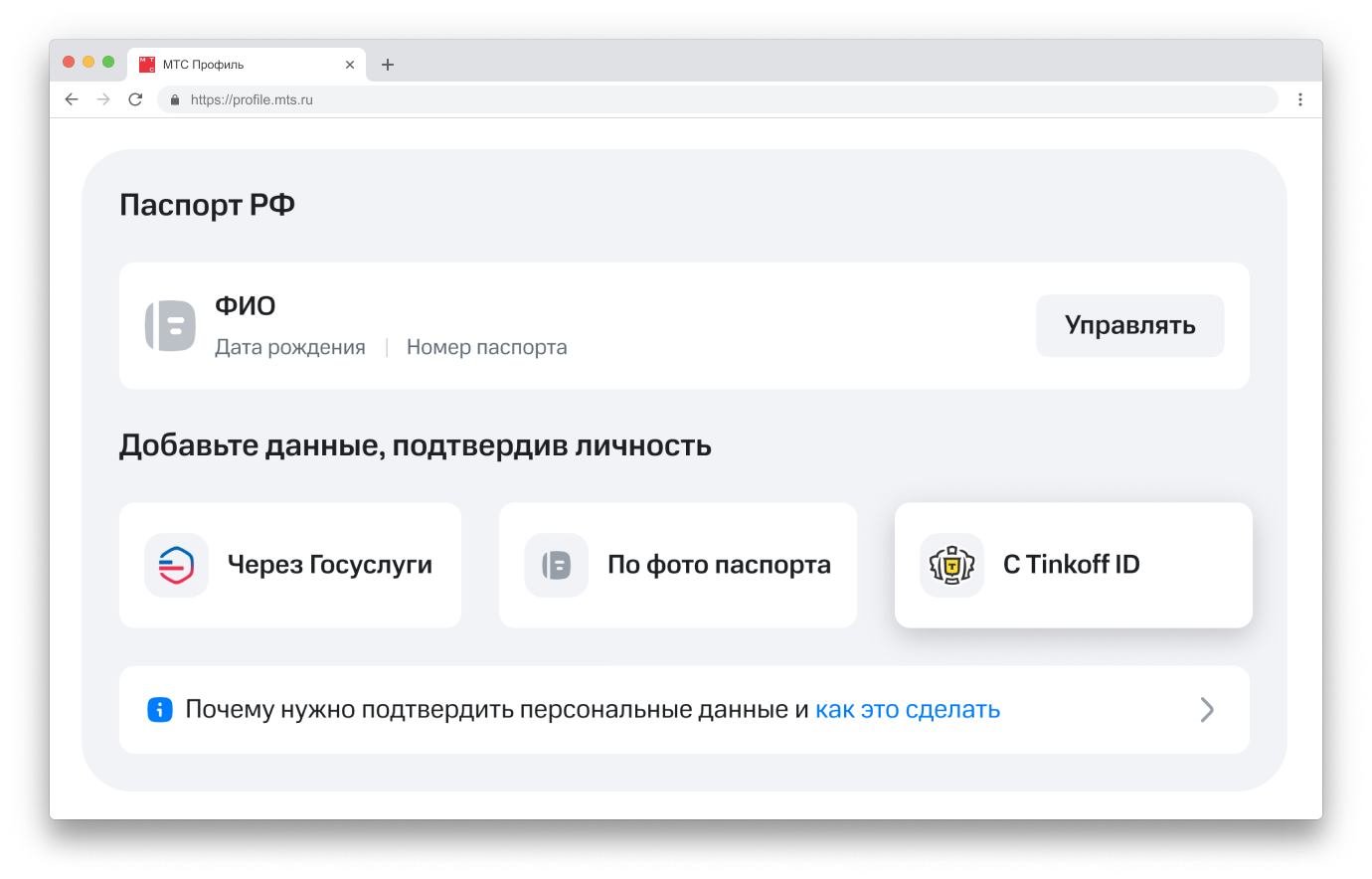The height and width of the screenshot is (879, 1372).
Task: Click the browser forward arrow
Action: [103, 99]
